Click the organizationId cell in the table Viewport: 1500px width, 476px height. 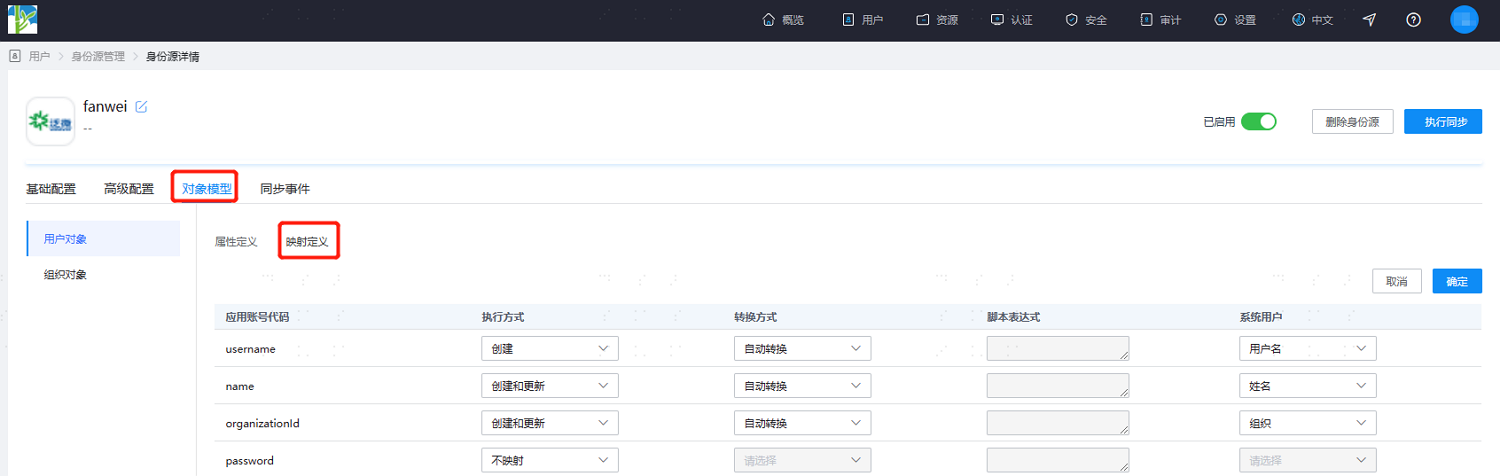click(x=263, y=424)
